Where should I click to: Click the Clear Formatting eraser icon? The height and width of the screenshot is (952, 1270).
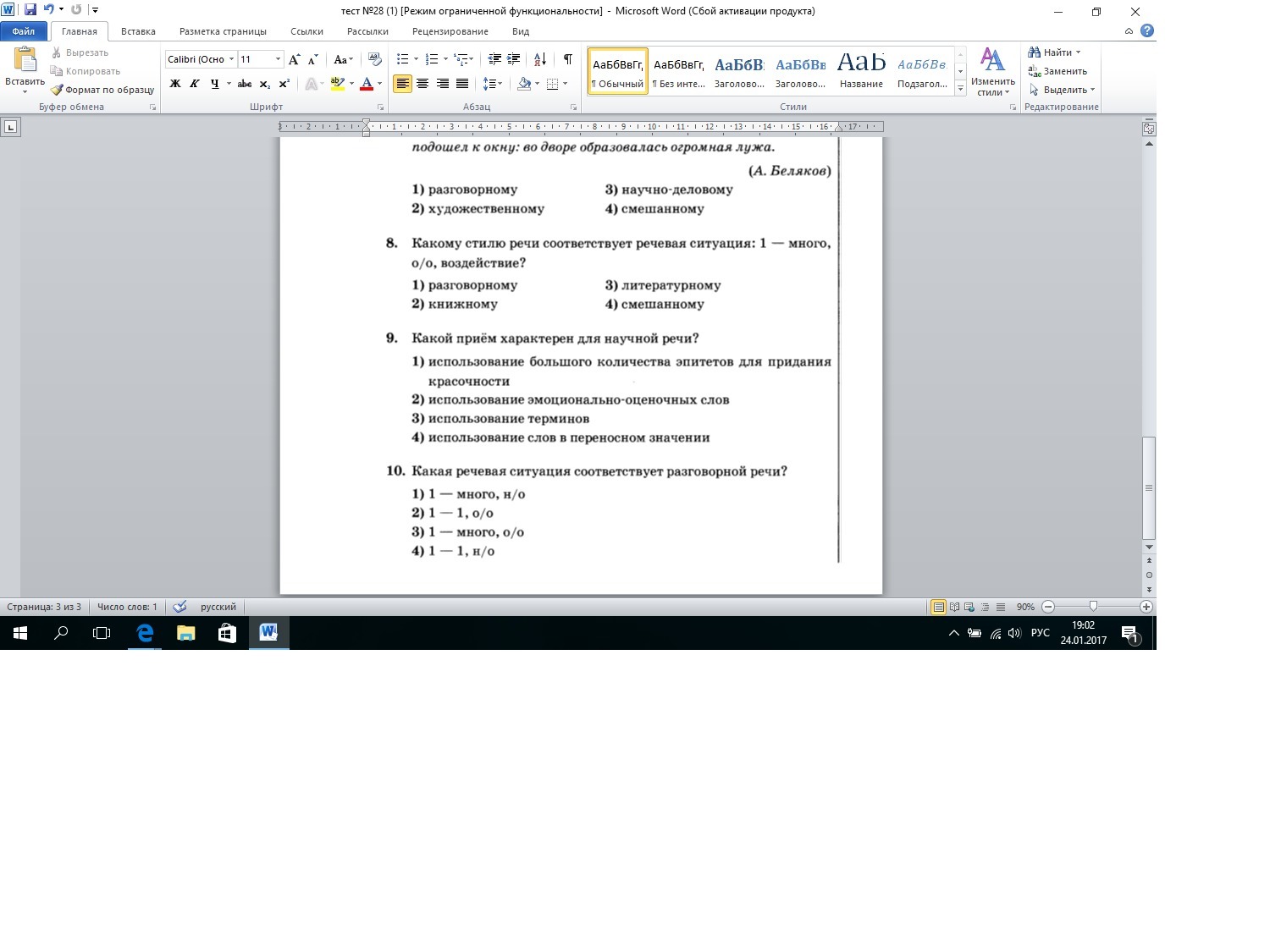point(375,59)
